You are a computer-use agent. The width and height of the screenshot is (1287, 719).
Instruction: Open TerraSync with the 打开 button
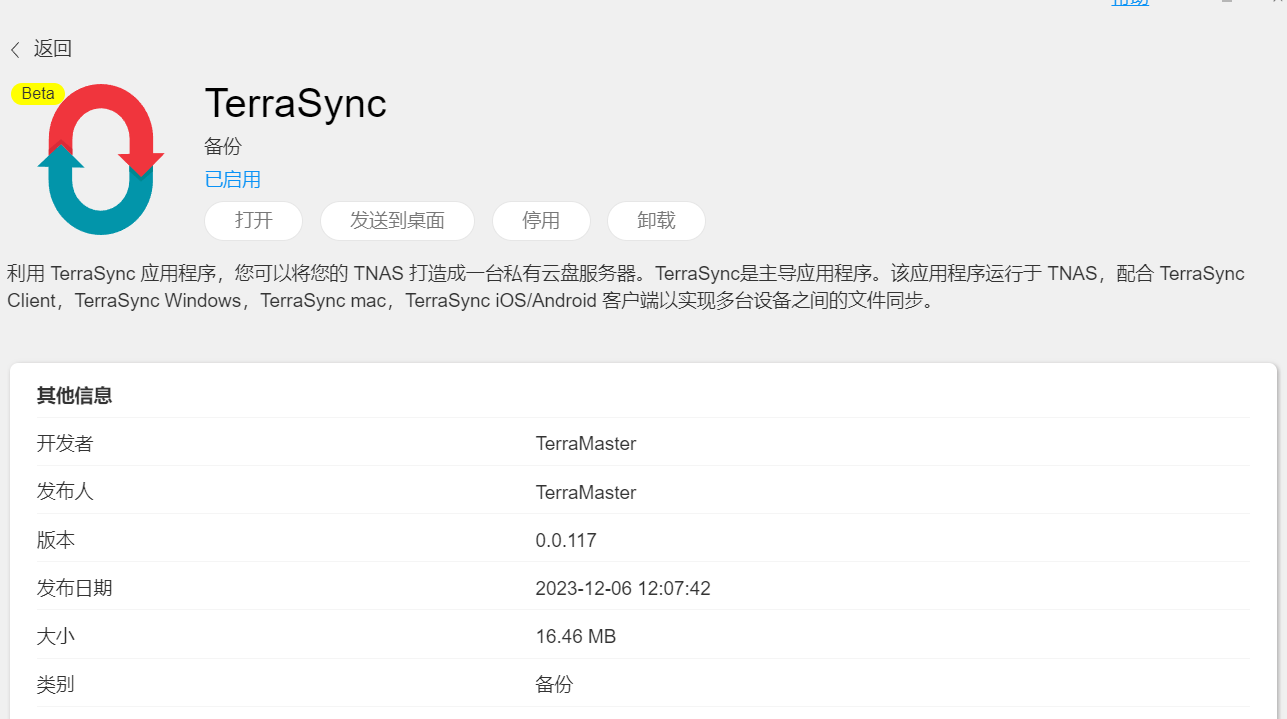[x=254, y=221]
